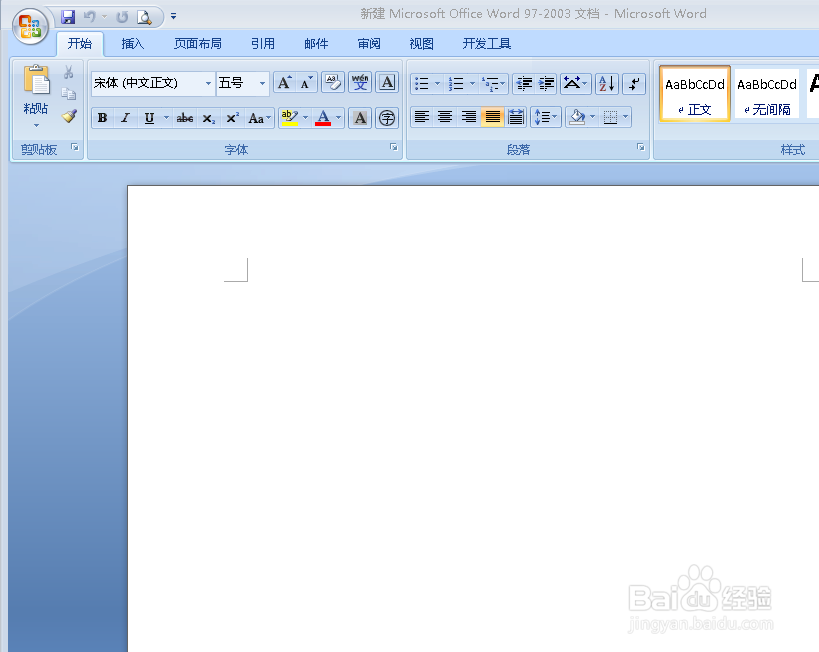Viewport: 819px width, 652px height.
Task: Justify text alignment
Action: point(493,117)
